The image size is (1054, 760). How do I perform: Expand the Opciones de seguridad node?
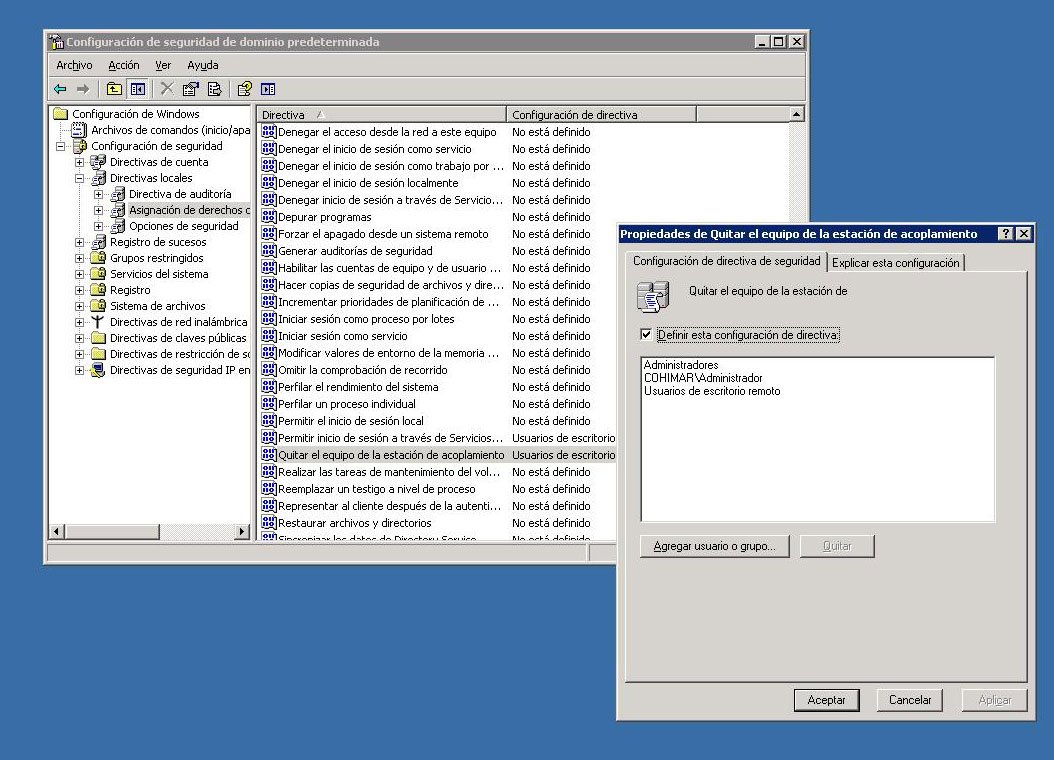click(98, 226)
